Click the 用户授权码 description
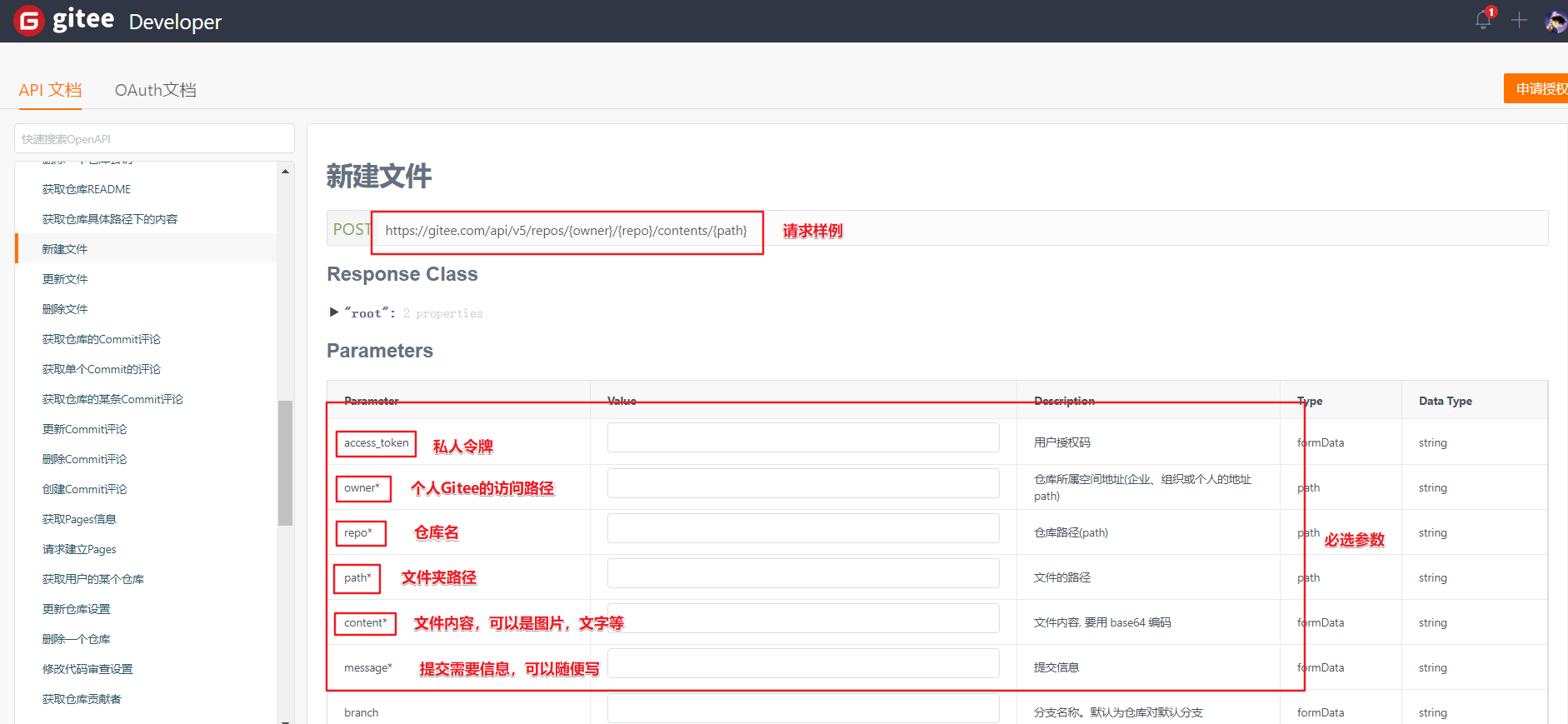 click(x=1062, y=442)
